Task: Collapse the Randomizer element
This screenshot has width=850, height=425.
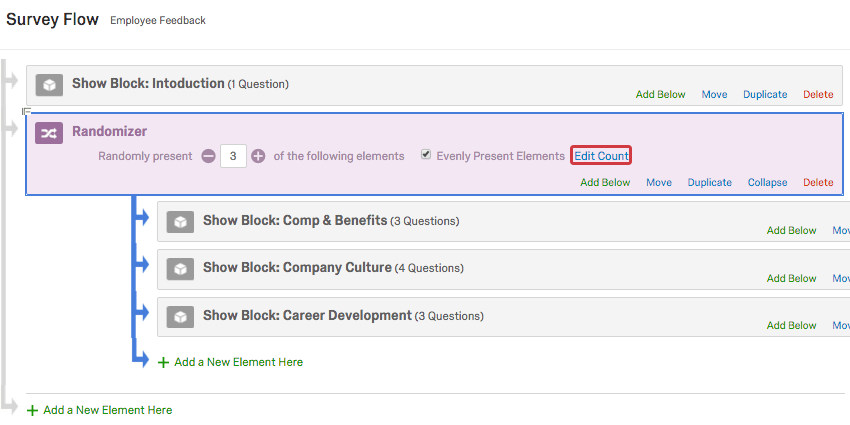Action: point(767,183)
